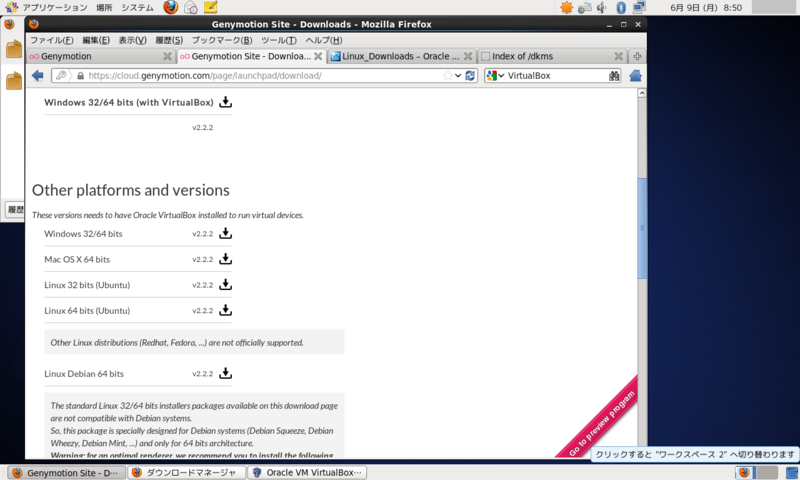Reload the page with the refresh icon
Viewport: 800px width, 480px height.
point(470,75)
